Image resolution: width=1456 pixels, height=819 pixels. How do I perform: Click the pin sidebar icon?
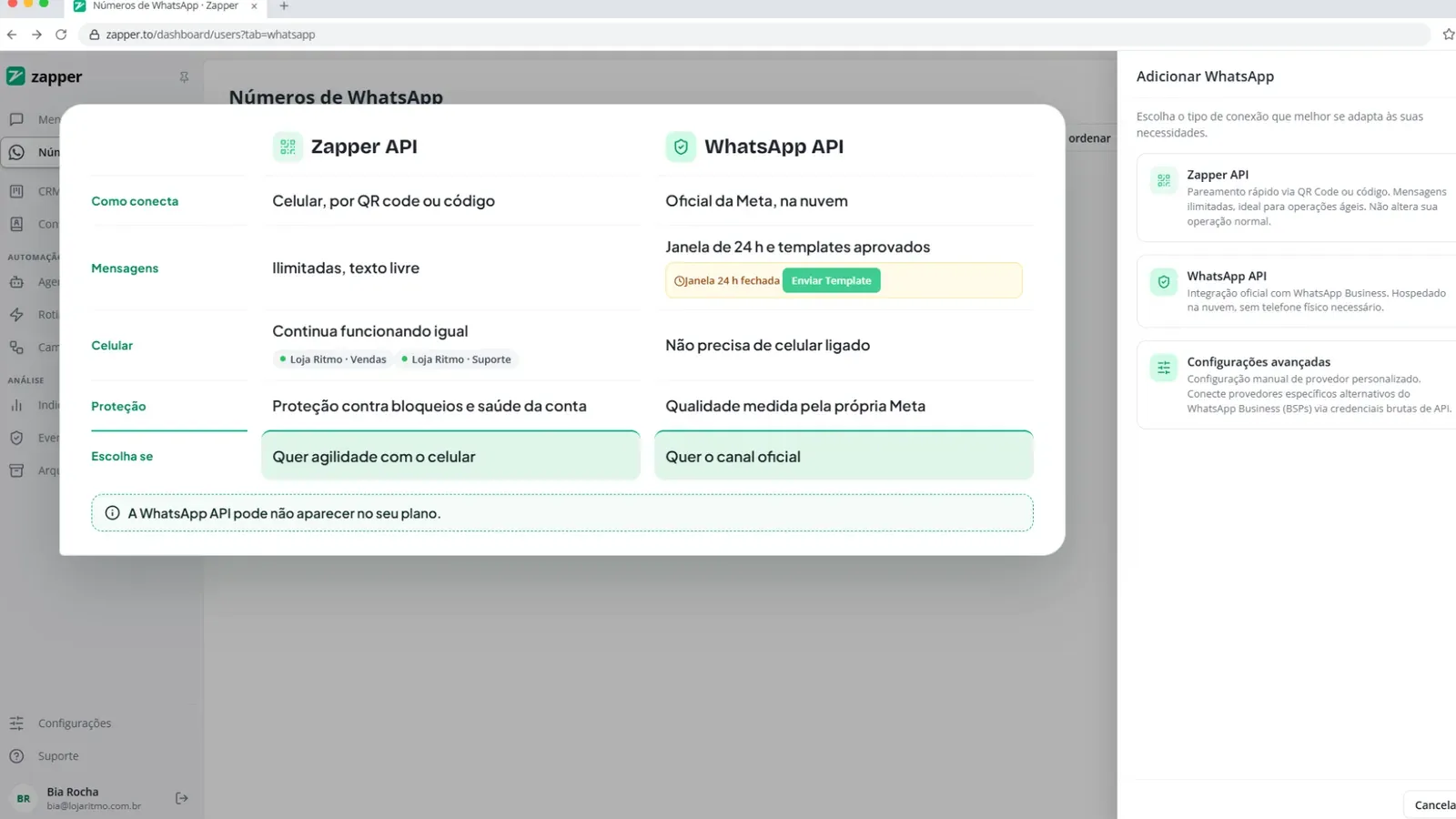pyautogui.click(x=184, y=77)
